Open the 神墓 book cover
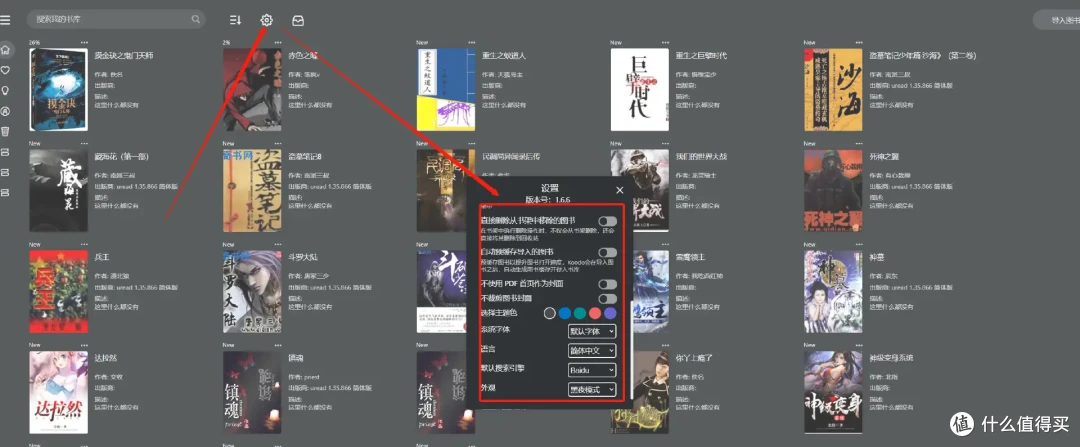Viewport: 1080px width, 447px height. tap(833, 291)
